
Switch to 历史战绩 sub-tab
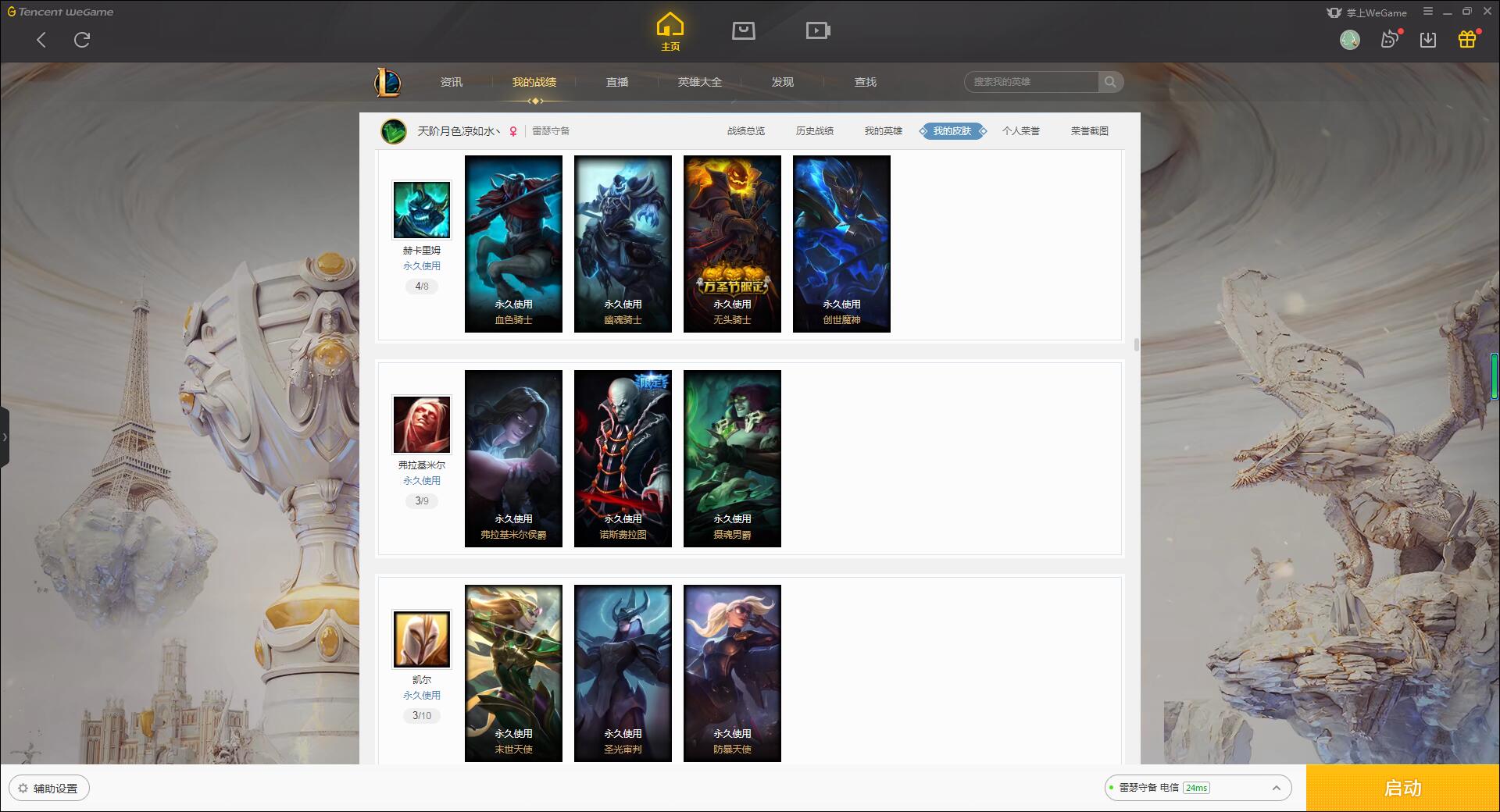pos(815,131)
